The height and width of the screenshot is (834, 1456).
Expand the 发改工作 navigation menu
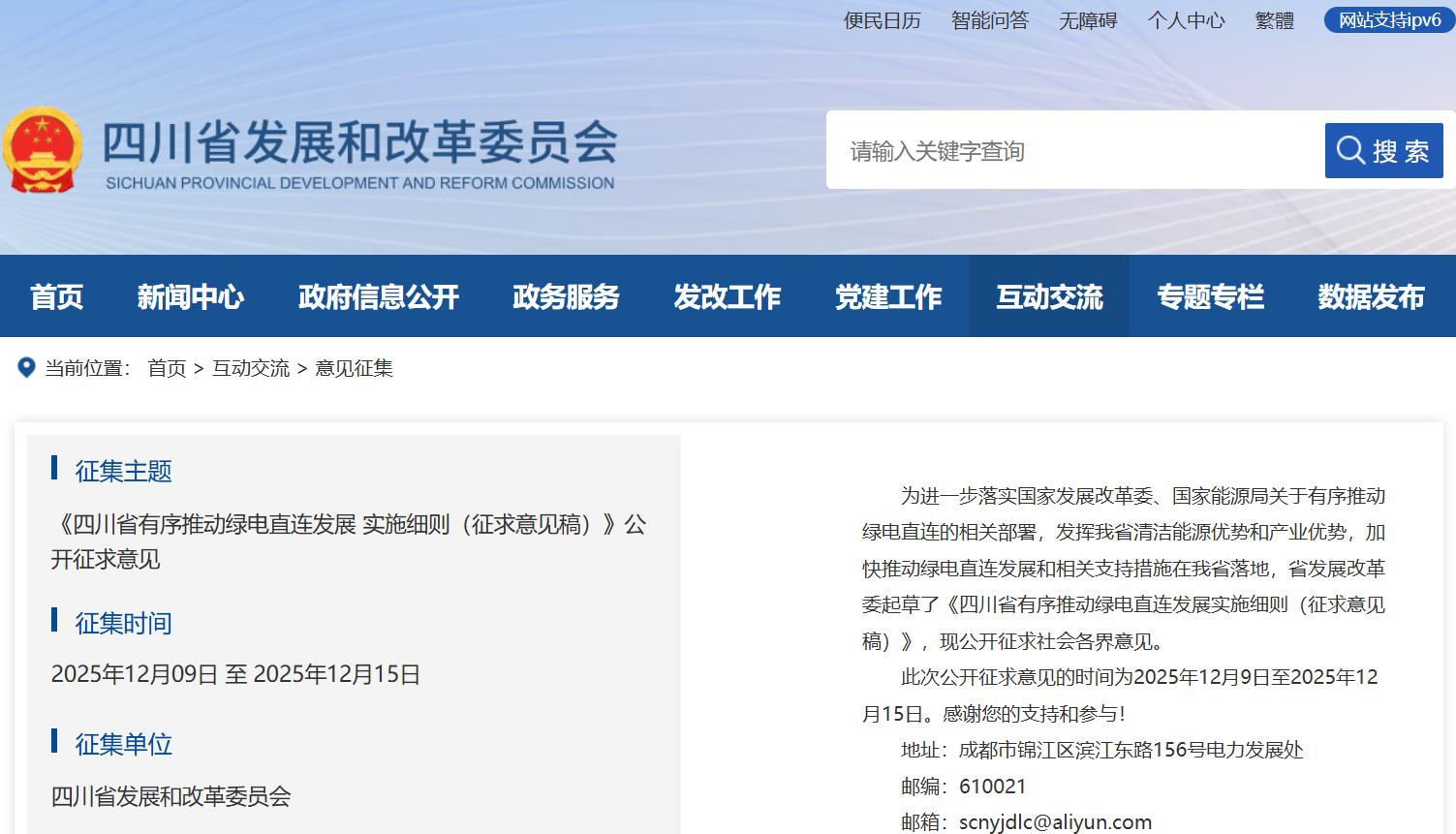point(727,296)
